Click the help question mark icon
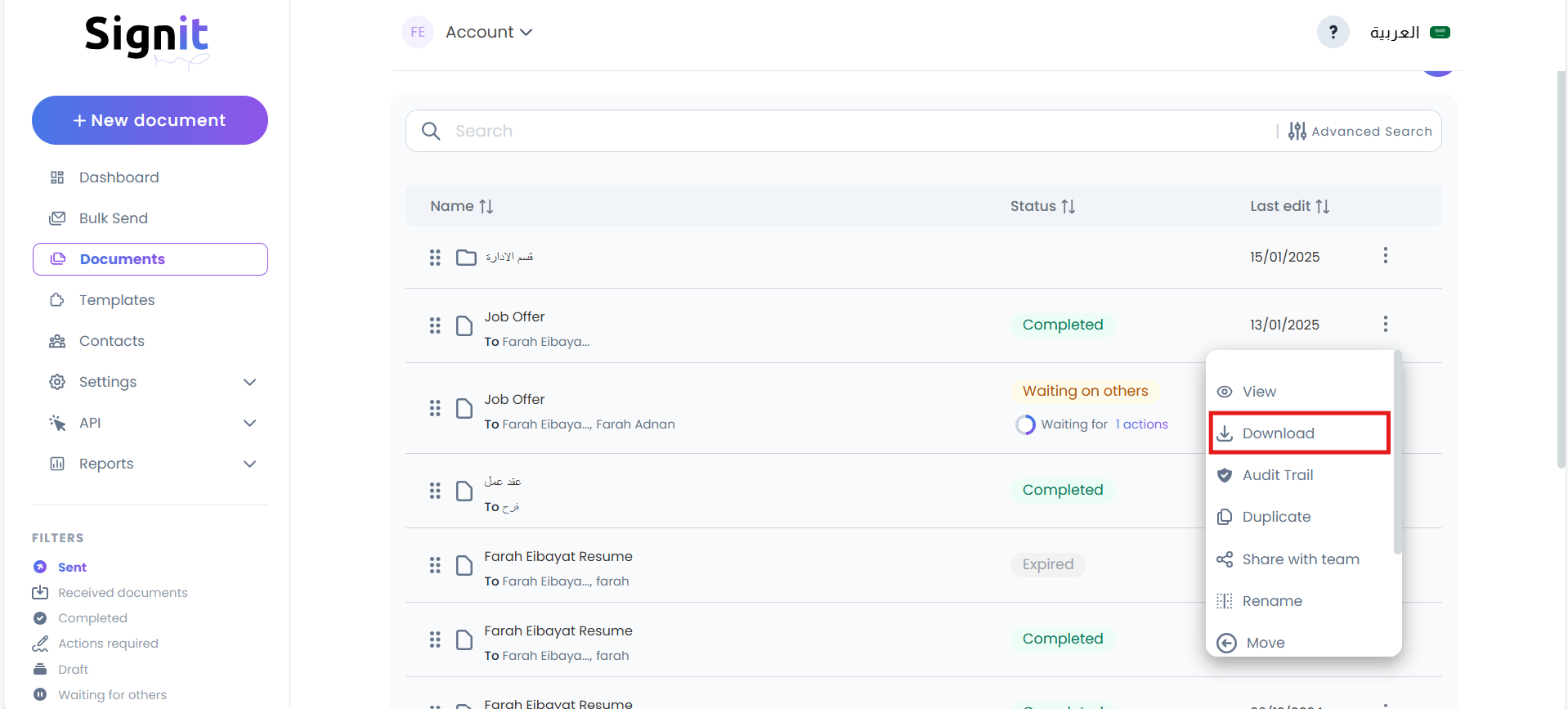Image resolution: width=1568 pixels, height=709 pixels. (x=1333, y=33)
